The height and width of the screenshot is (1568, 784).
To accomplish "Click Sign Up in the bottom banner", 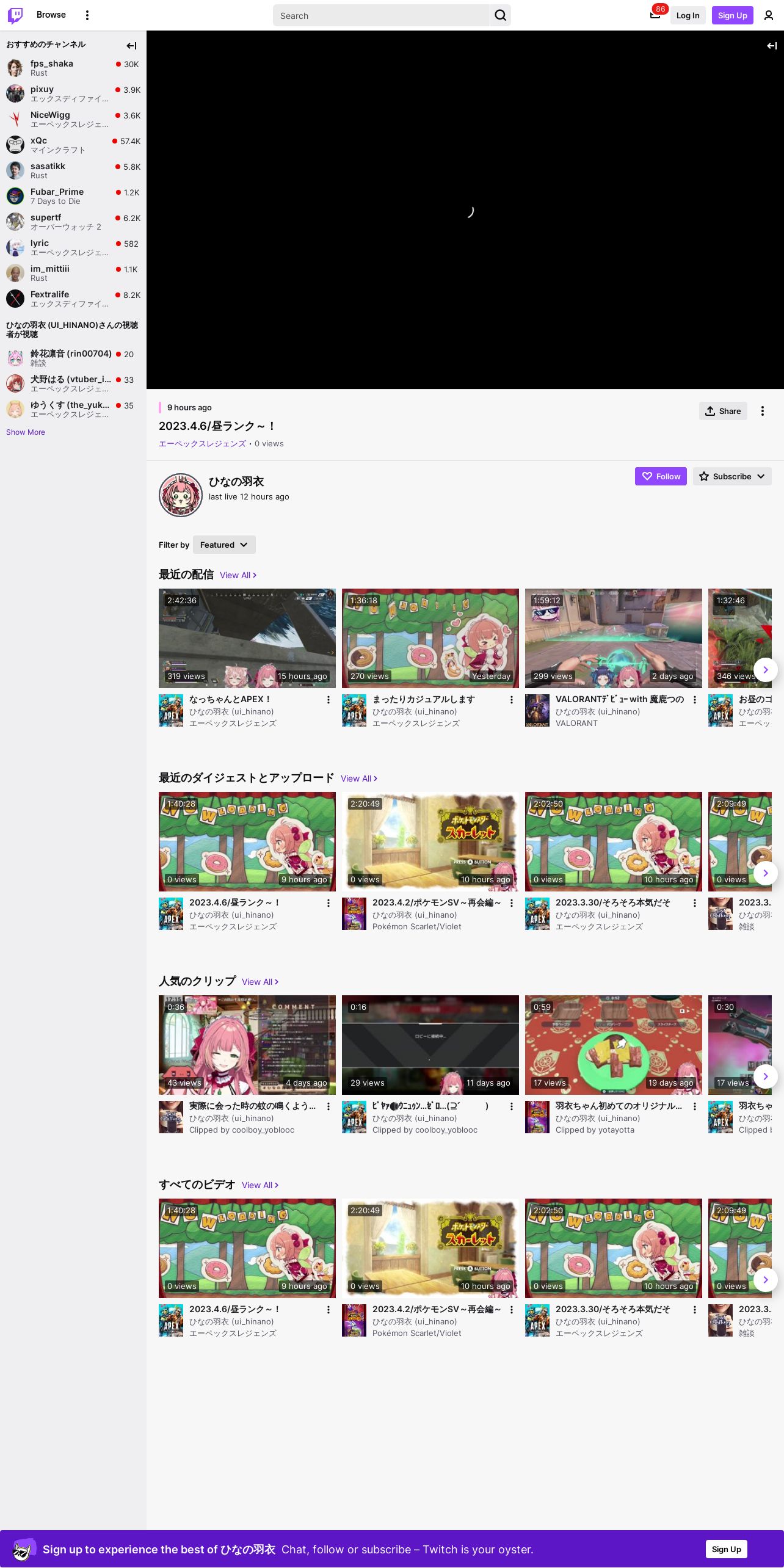I will click(727, 1549).
